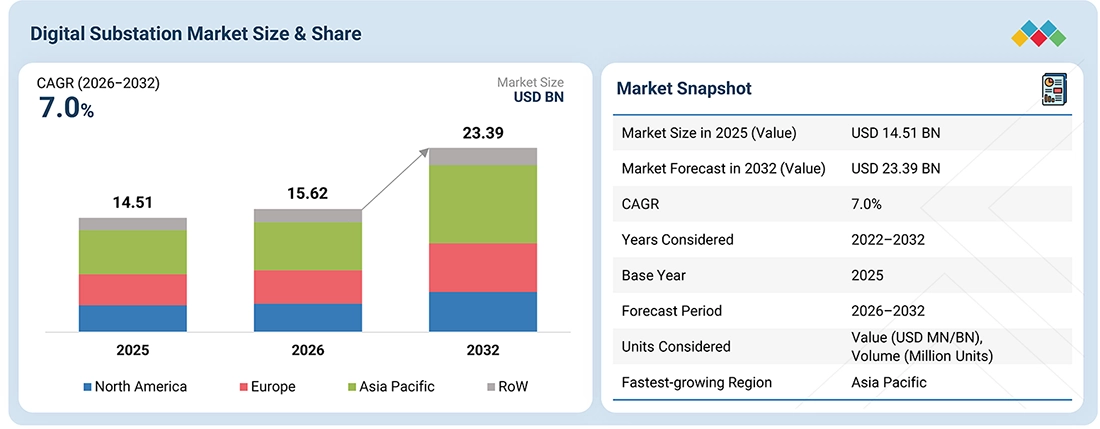
Task: Click the 'North America' legend label
Action: point(141,387)
